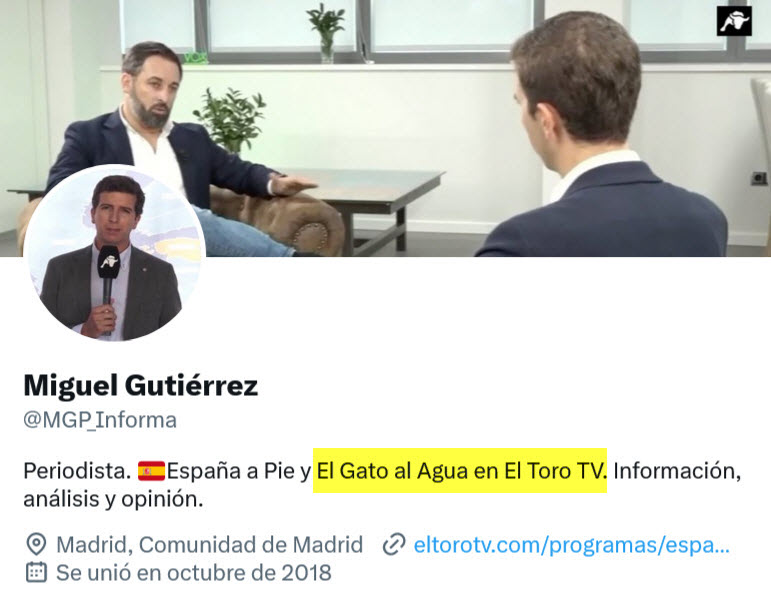Click the potted plant on the window sill

pos(326,32)
